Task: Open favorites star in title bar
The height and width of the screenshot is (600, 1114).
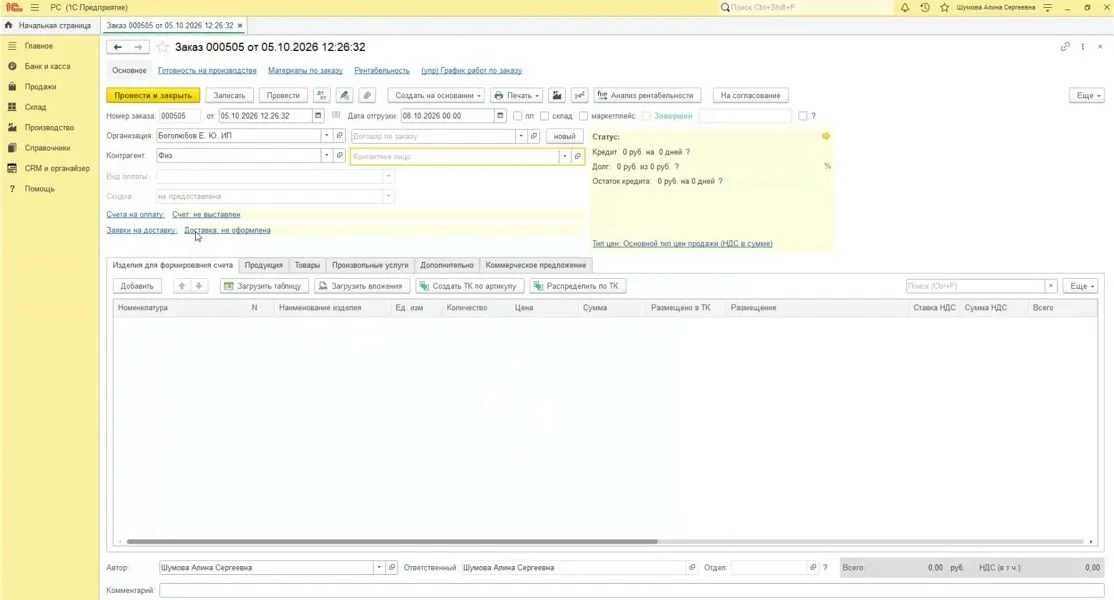Action: coord(944,7)
